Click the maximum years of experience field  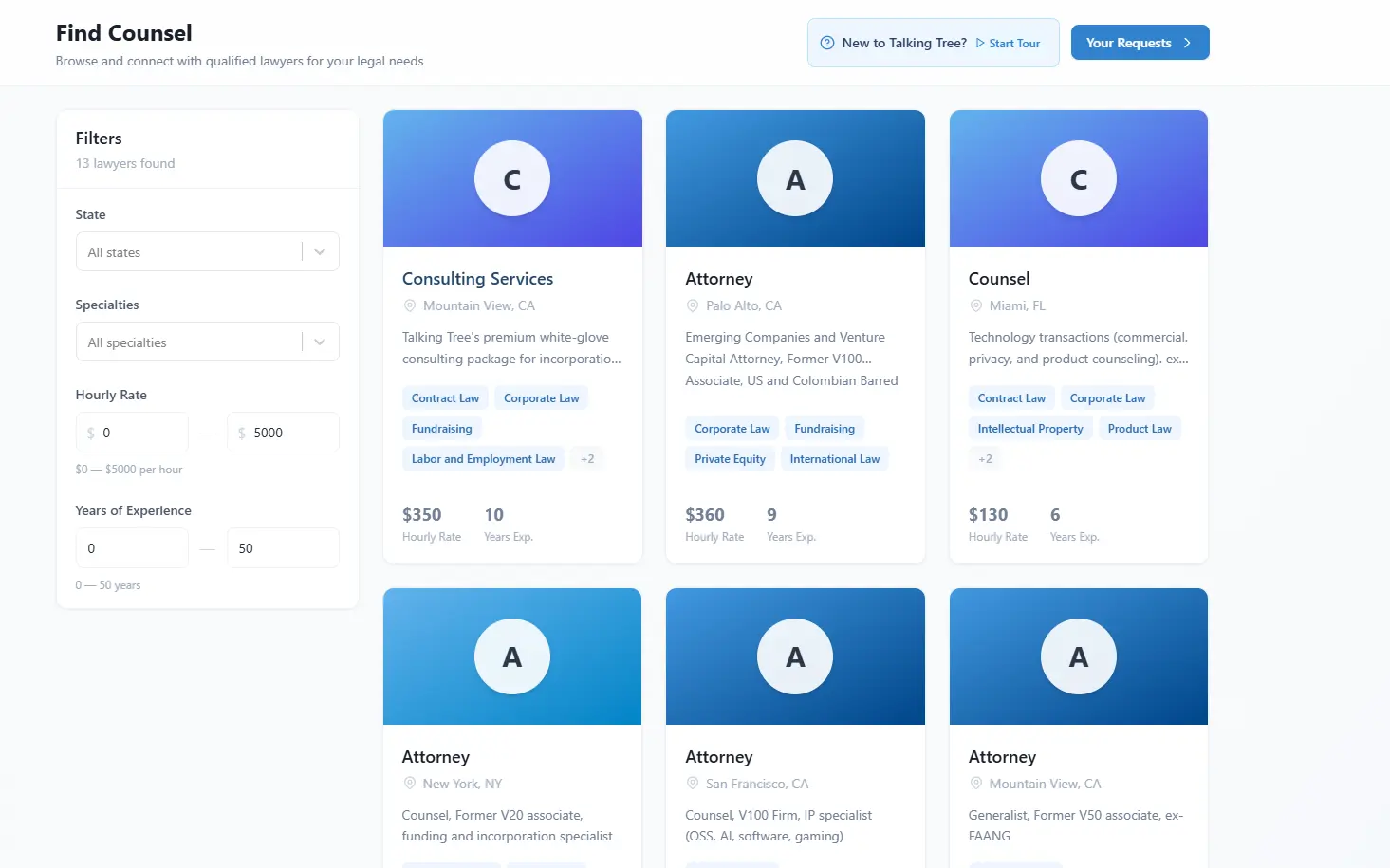pyautogui.click(x=283, y=548)
